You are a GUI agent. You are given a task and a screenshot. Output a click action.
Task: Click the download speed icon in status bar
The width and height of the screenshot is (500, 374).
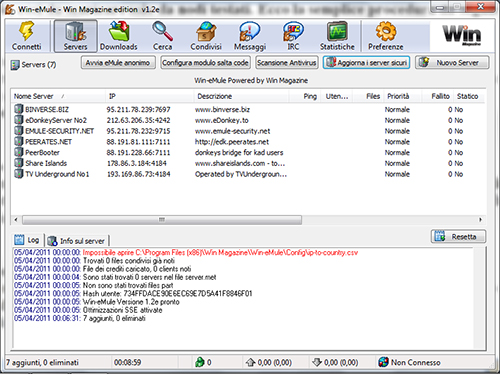click(317, 362)
